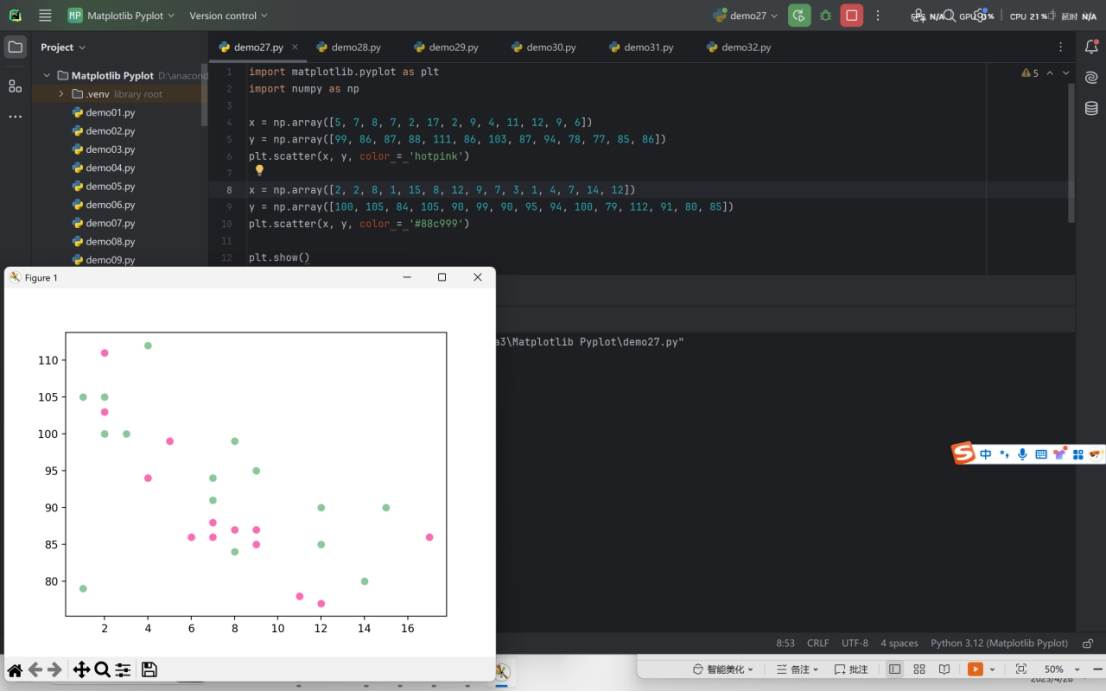Viewport: 1106px width, 692px height.
Task: Open the demo27 run configuration dropdown
Action: click(x=745, y=16)
